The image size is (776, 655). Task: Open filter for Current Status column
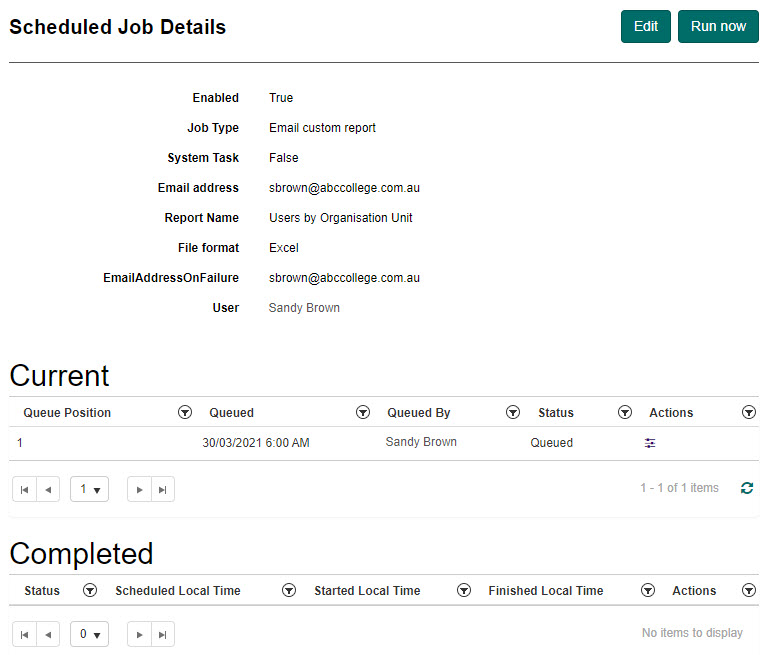(625, 412)
